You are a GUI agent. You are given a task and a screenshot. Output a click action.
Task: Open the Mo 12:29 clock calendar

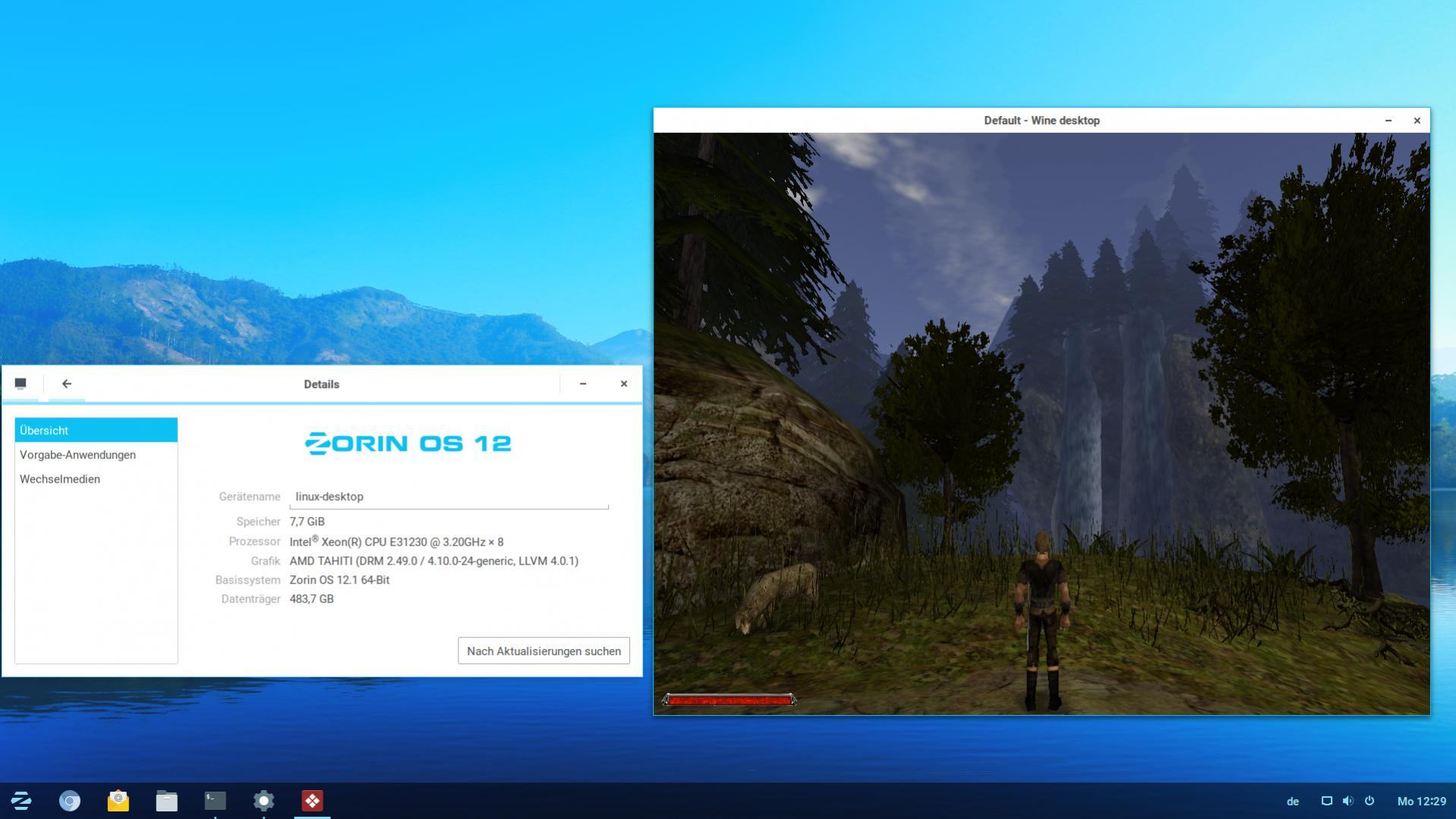pyautogui.click(x=1421, y=802)
